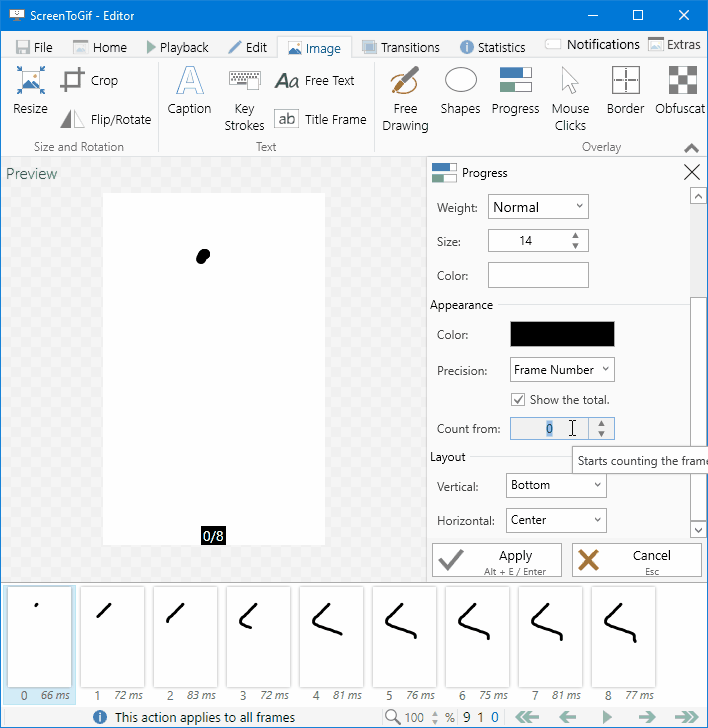Go to the first frame
Viewport: 708px width, 728px height.
[527, 717]
